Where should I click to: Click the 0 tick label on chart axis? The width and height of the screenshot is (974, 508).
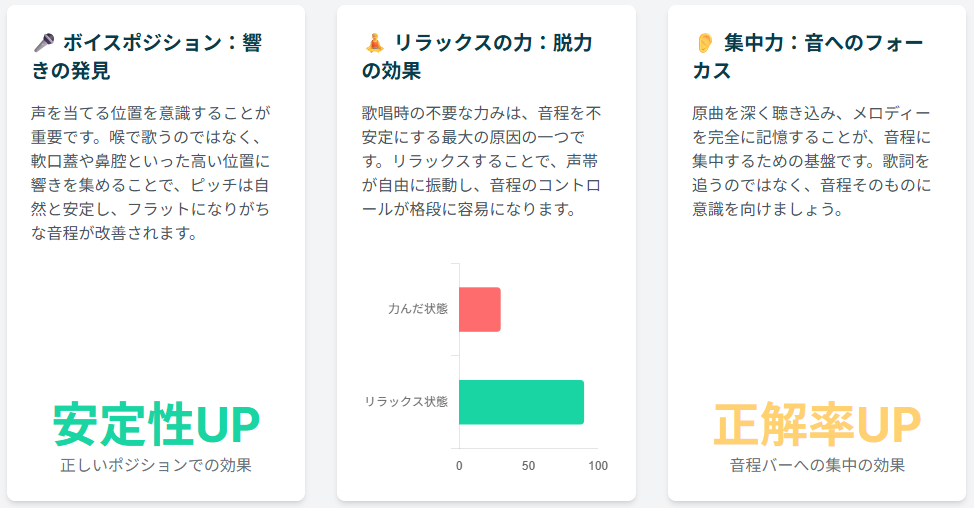459,466
